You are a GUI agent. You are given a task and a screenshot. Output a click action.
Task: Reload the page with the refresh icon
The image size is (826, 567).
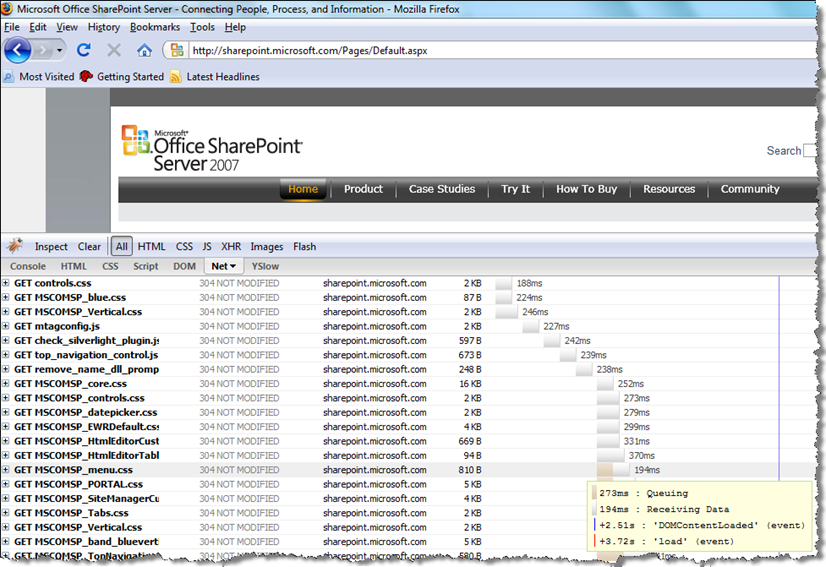84,50
